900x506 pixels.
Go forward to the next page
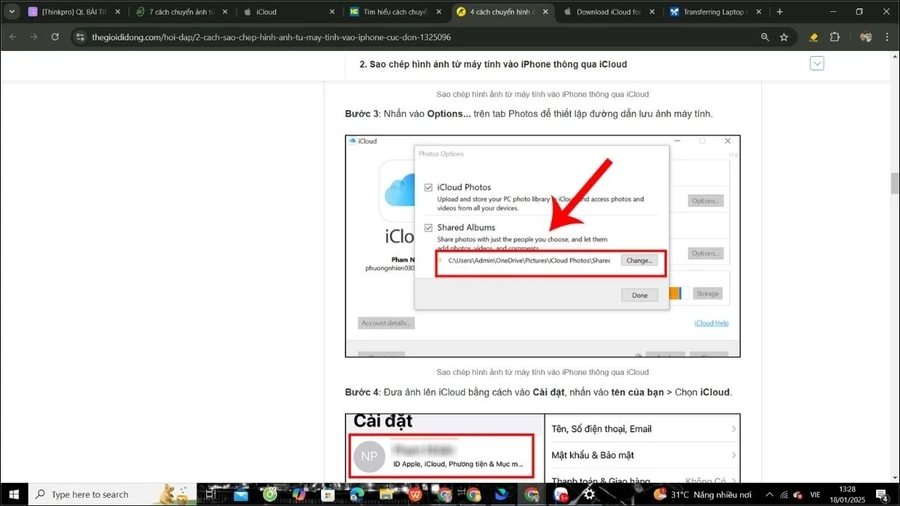[34, 37]
